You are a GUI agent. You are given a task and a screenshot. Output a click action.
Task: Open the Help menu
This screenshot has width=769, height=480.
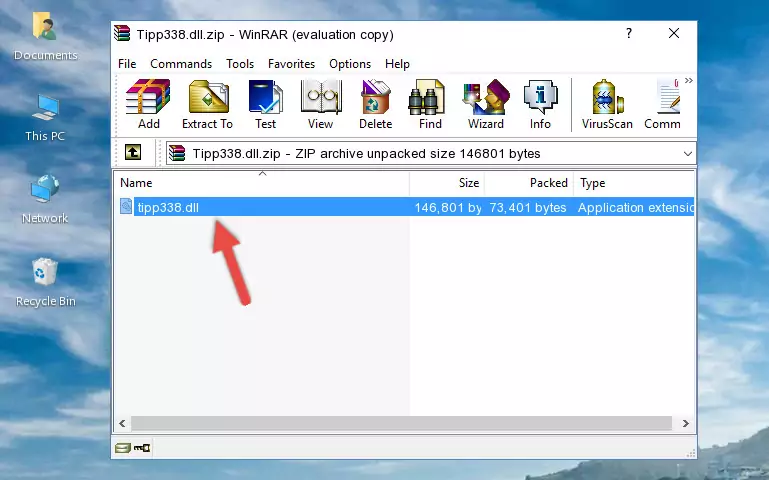pyautogui.click(x=397, y=64)
